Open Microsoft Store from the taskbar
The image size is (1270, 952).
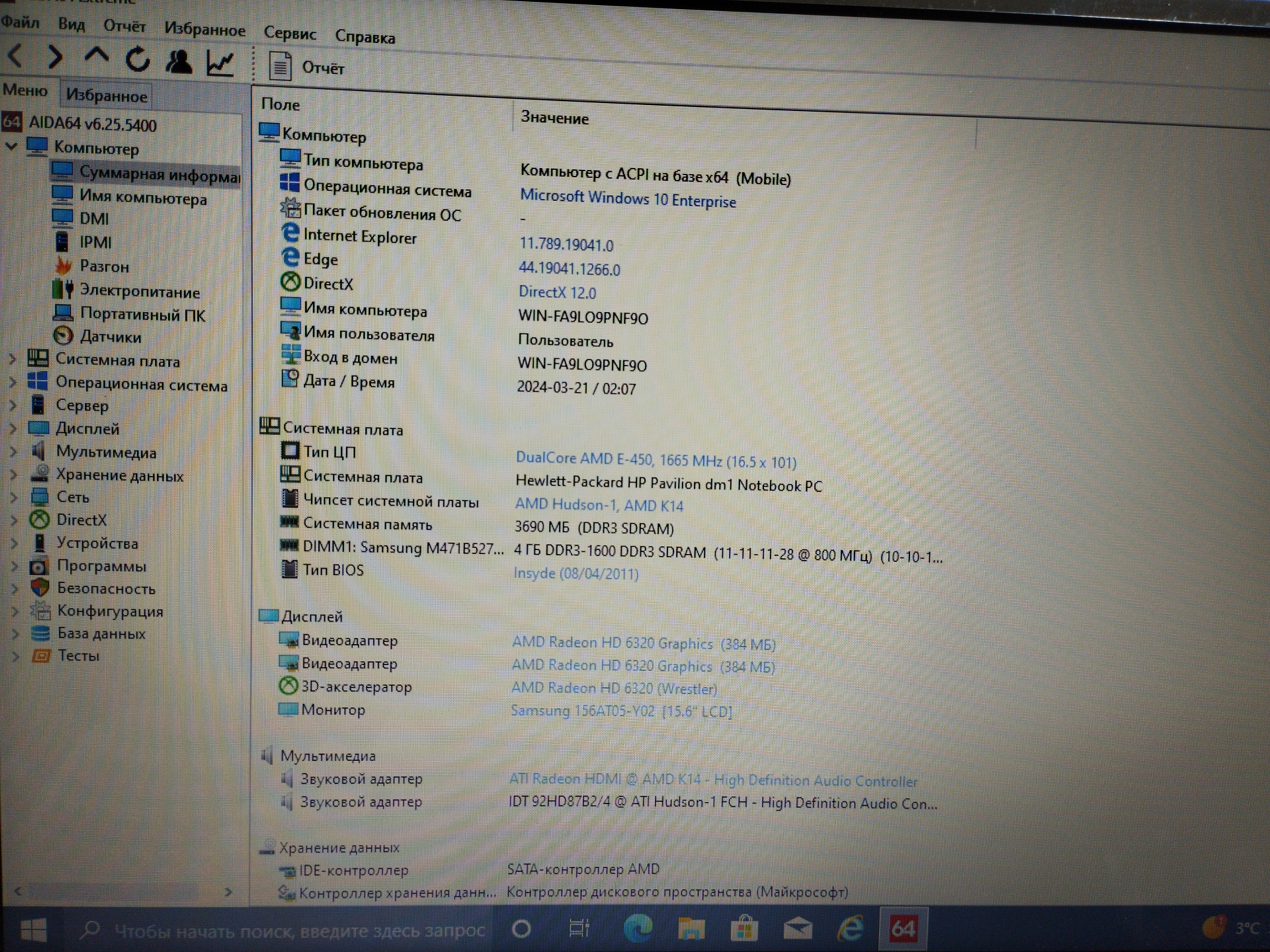click(x=744, y=928)
